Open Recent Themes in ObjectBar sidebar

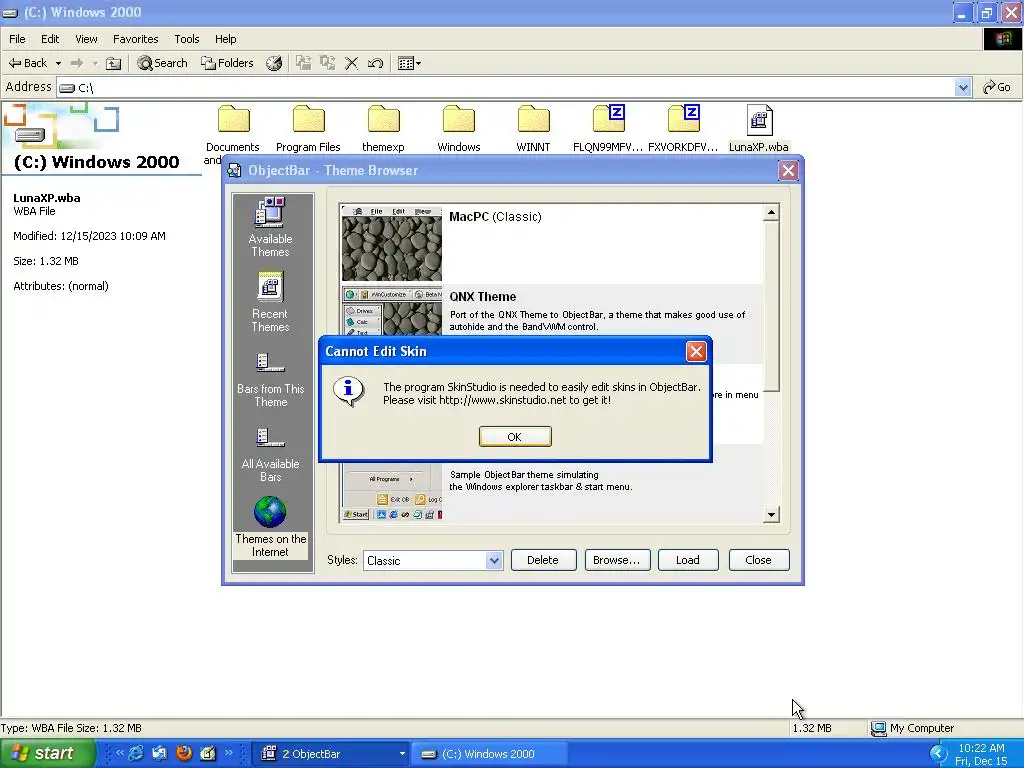pos(270,302)
